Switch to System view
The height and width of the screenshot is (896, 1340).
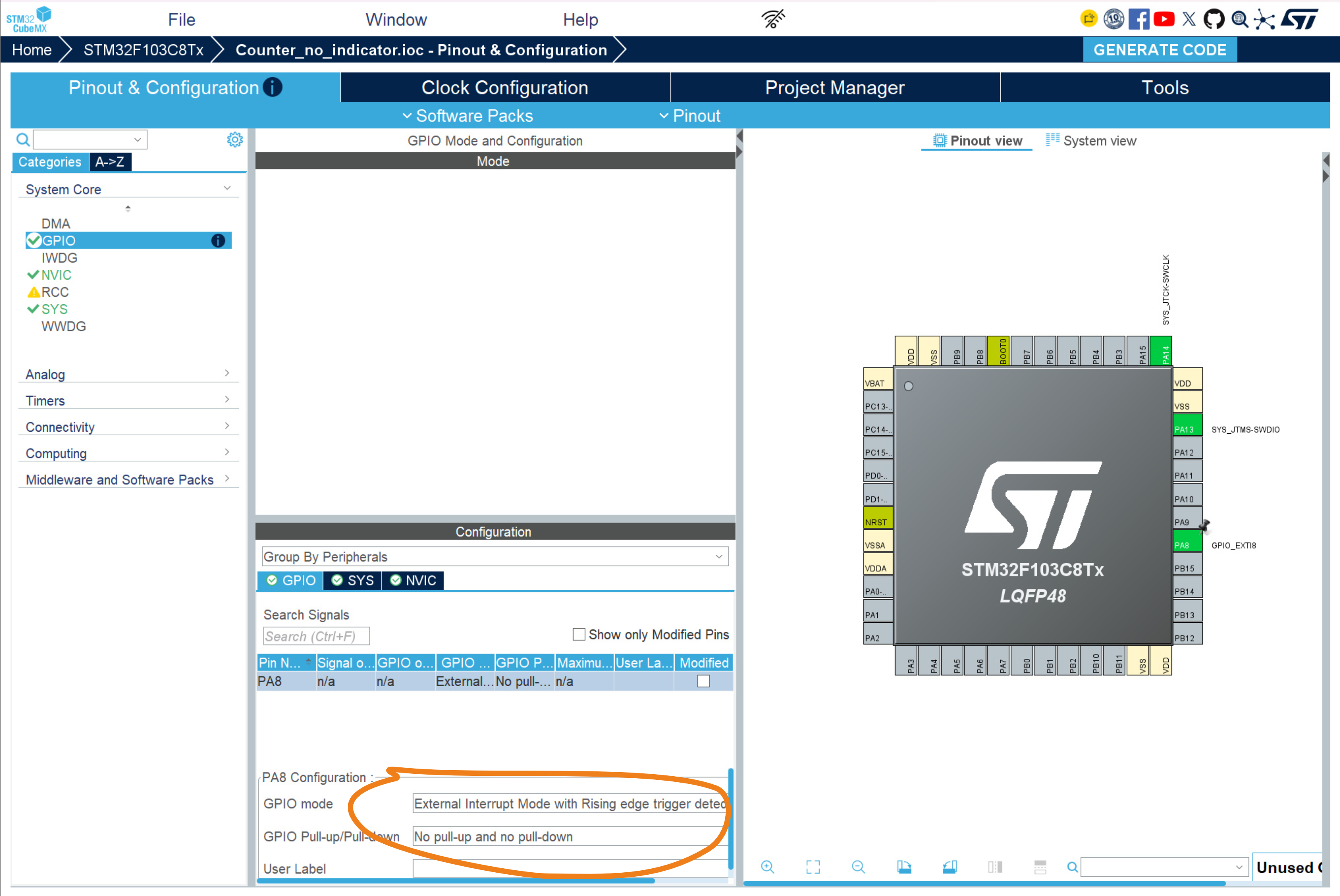pyautogui.click(x=1092, y=141)
